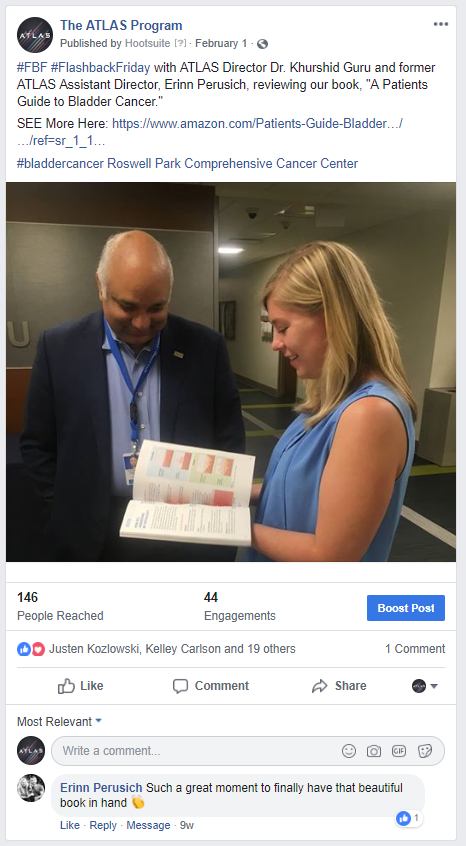Click the Comment action button
The height and width of the screenshot is (846, 466).
point(210,686)
